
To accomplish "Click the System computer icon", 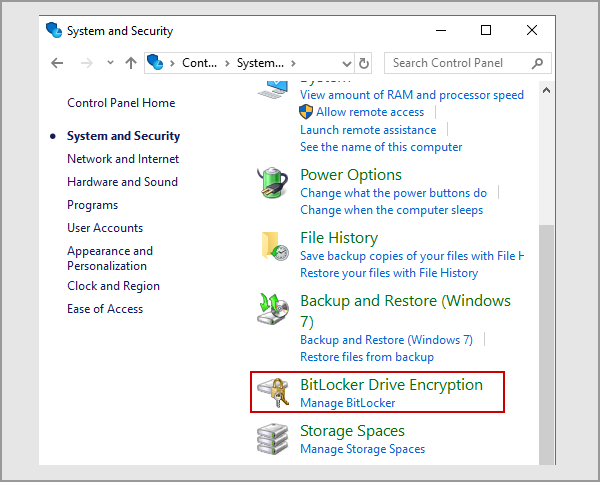I will pyautogui.click(x=272, y=89).
